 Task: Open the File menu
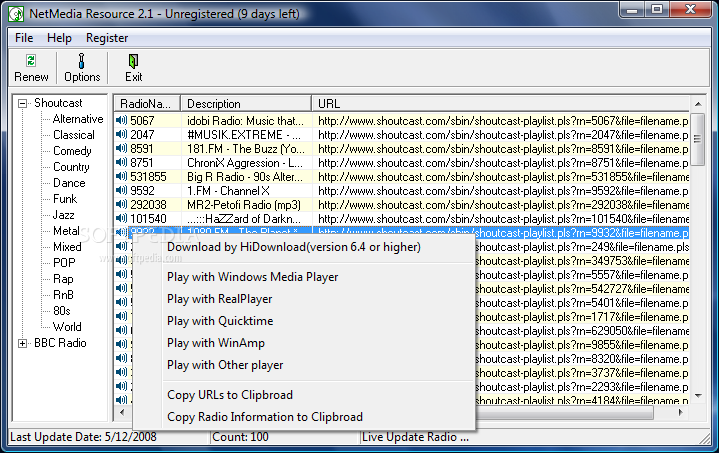click(x=24, y=38)
